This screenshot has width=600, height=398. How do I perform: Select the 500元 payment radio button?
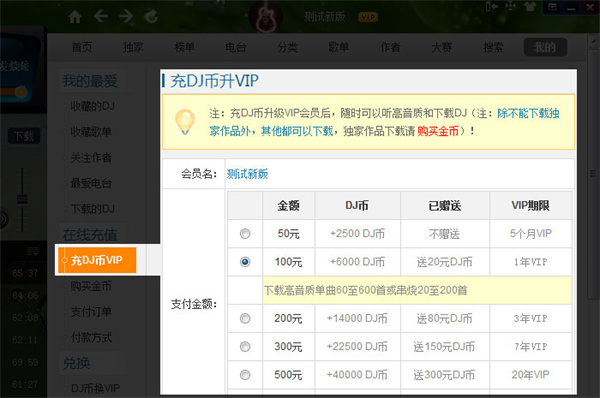(x=245, y=375)
